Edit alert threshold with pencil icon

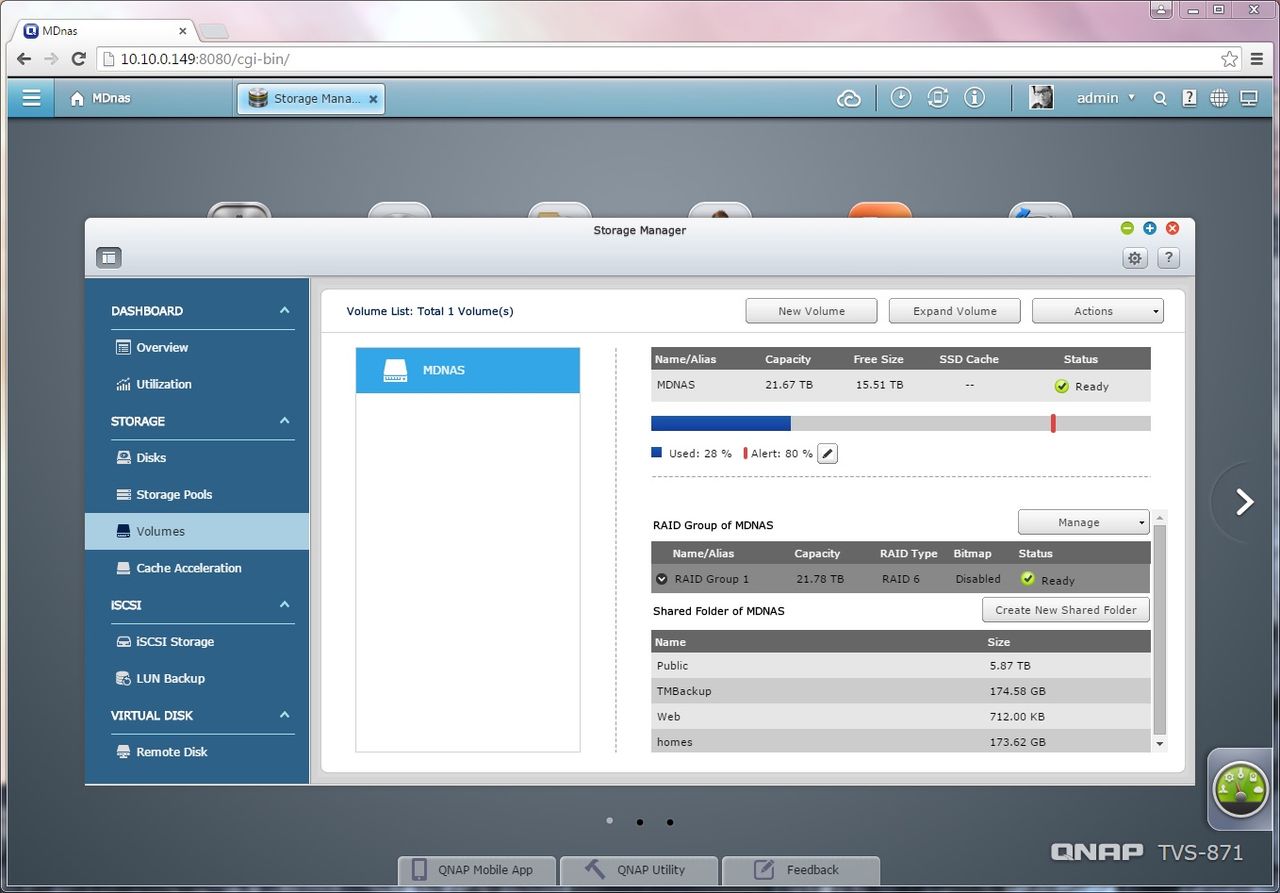tap(827, 454)
